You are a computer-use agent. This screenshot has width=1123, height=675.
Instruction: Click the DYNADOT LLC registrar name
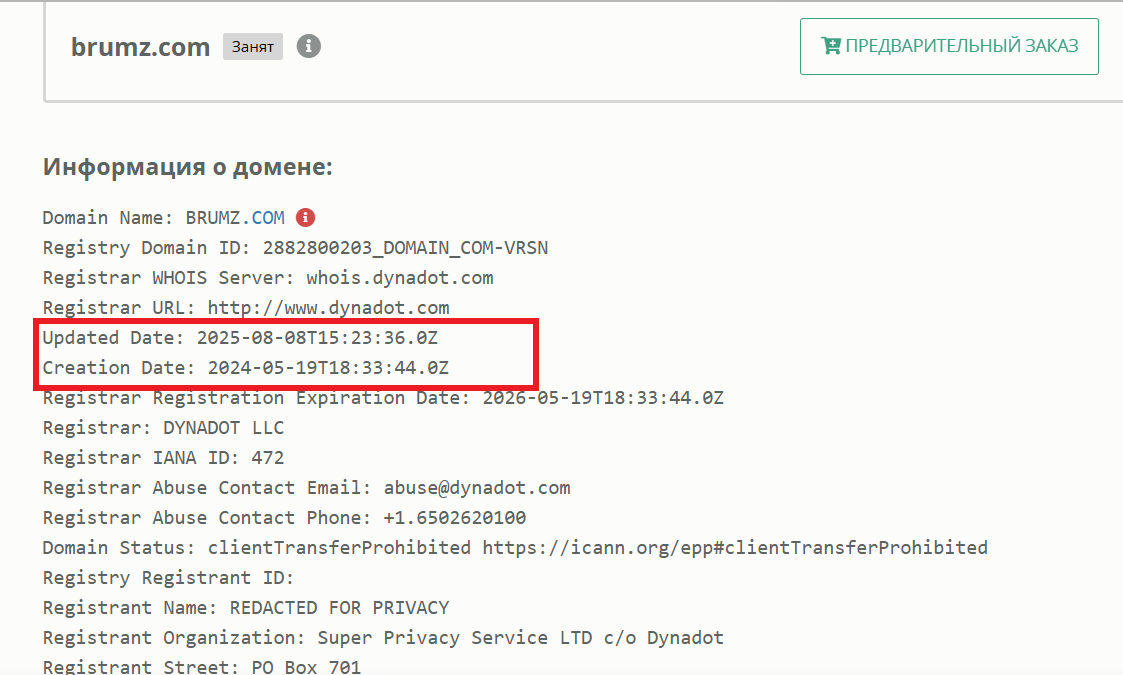(x=224, y=427)
